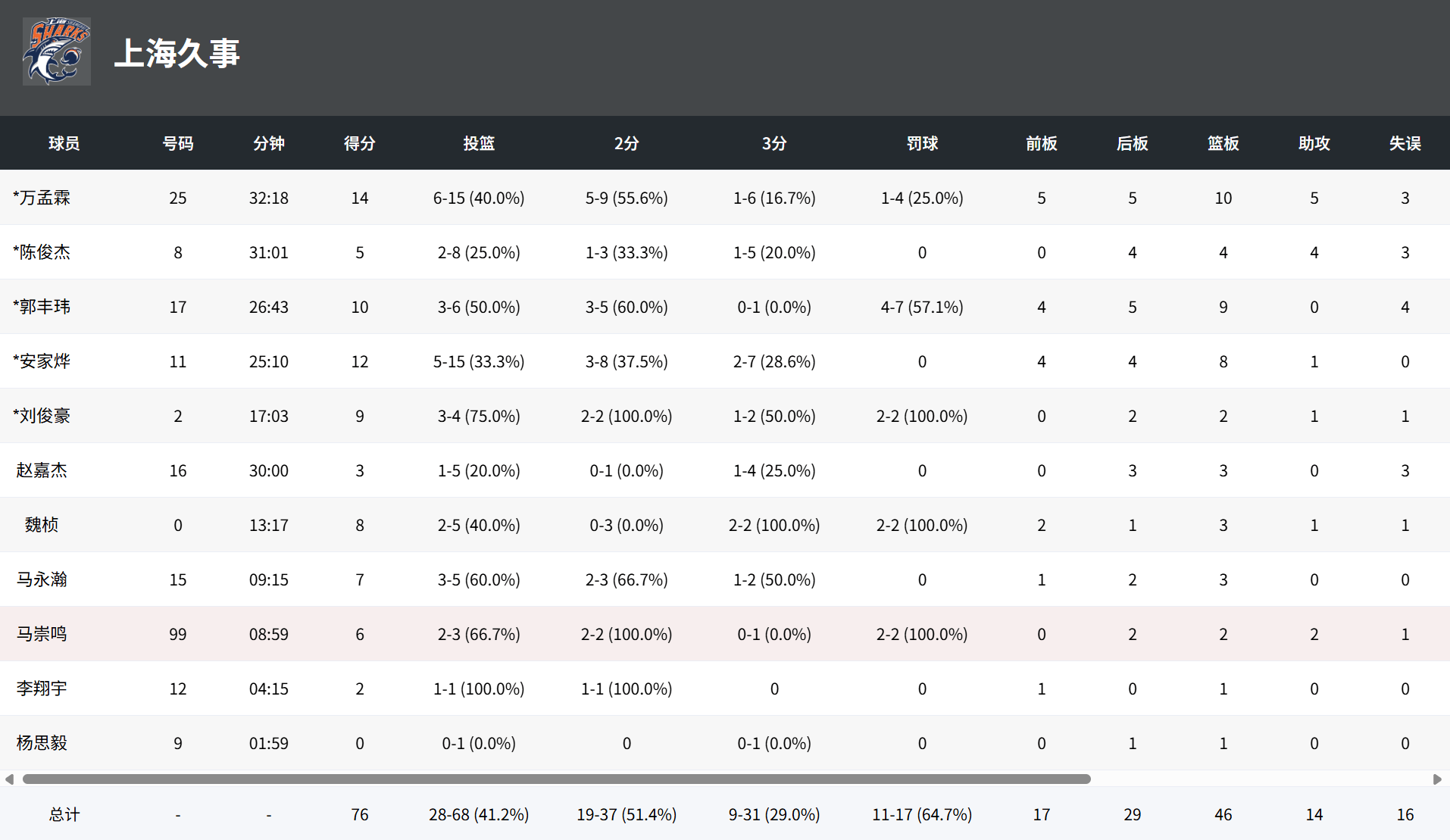Click minutes value 01:59
Viewport: 1450px width, 840px height.
pyautogui.click(x=269, y=743)
